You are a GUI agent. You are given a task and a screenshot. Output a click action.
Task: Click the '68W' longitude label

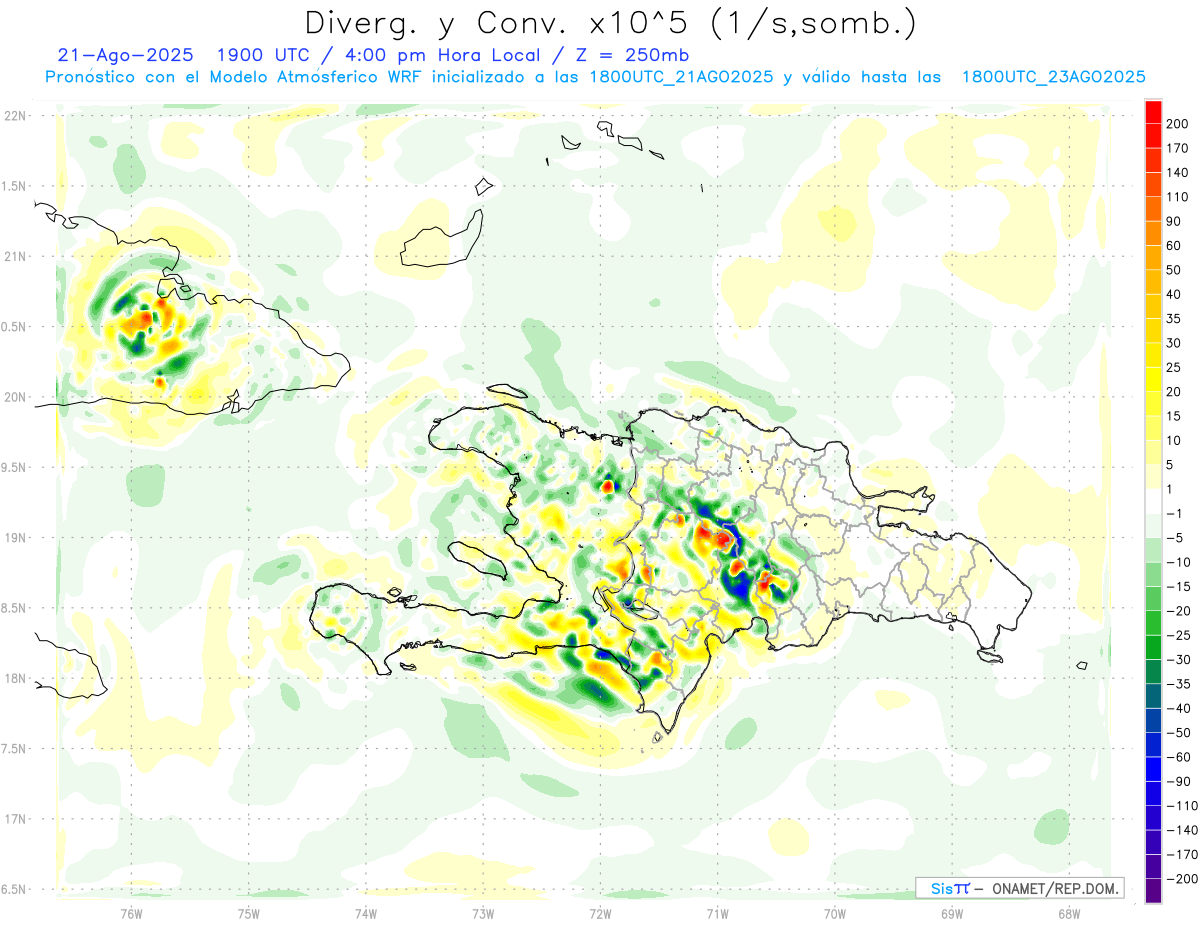pos(1069,914)
